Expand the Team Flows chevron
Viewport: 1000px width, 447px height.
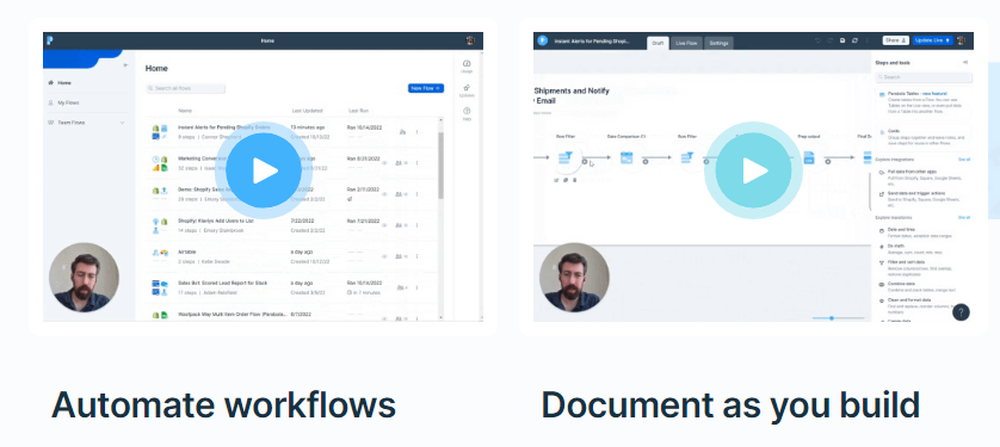122,122
